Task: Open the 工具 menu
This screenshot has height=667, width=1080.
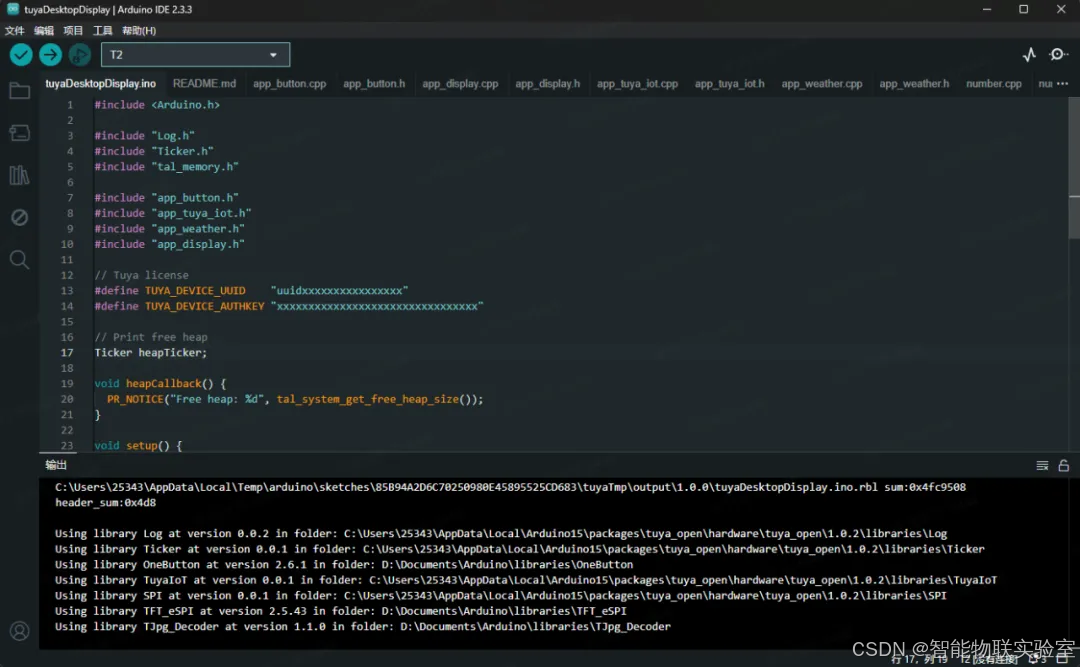Action: click(x=103, y=30)
